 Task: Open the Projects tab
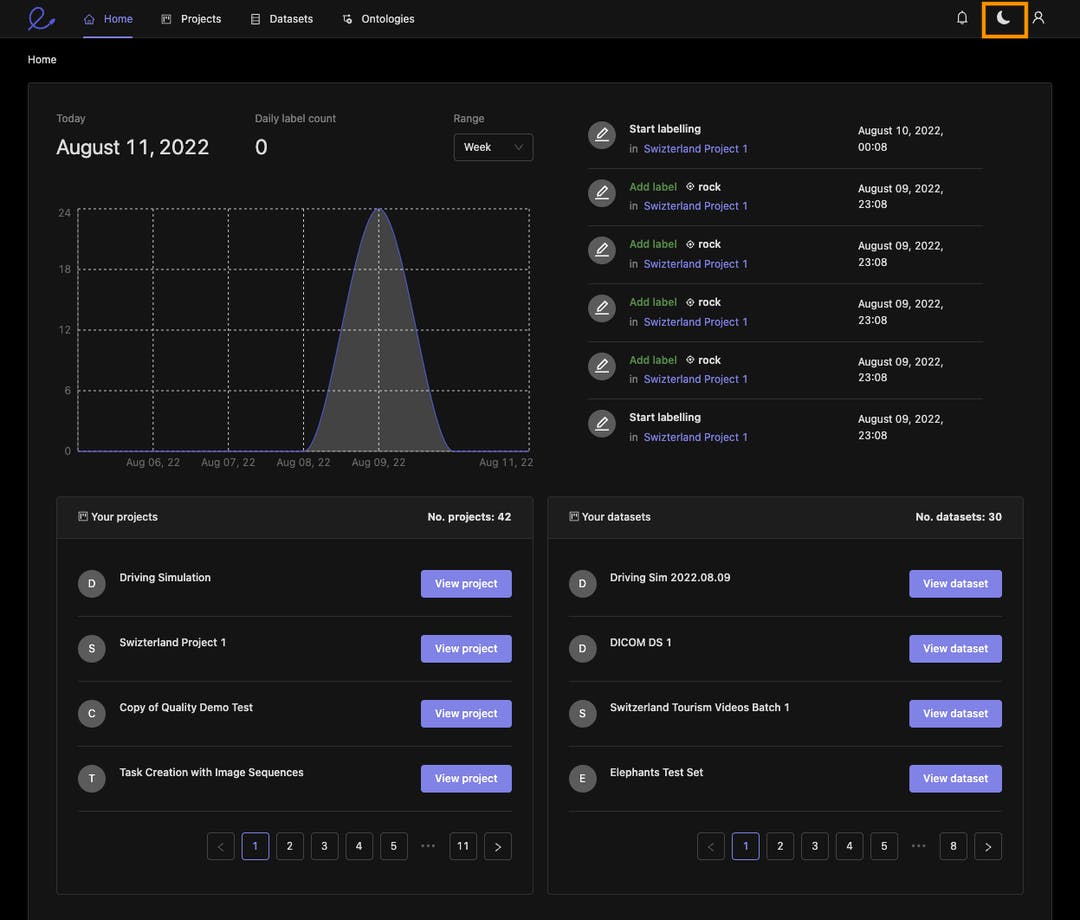click(191, 19)
